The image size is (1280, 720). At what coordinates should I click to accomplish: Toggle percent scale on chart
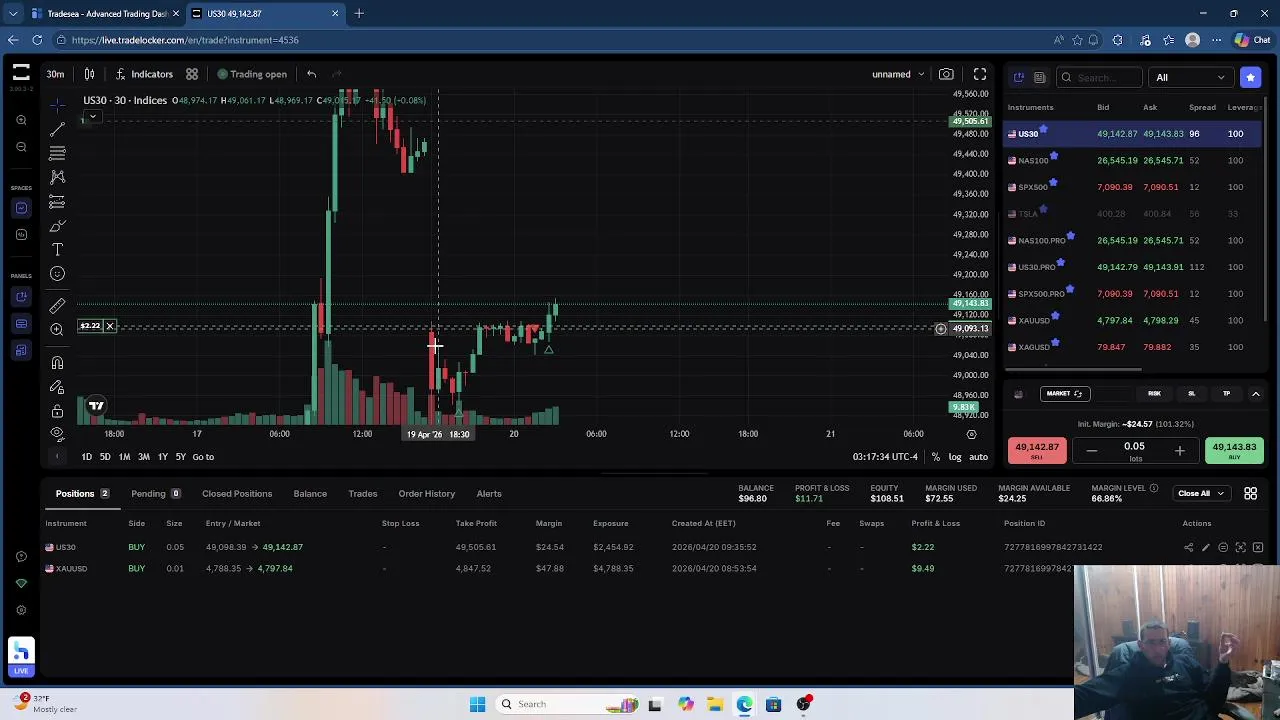pyautogui.click(x=936, y=457)
